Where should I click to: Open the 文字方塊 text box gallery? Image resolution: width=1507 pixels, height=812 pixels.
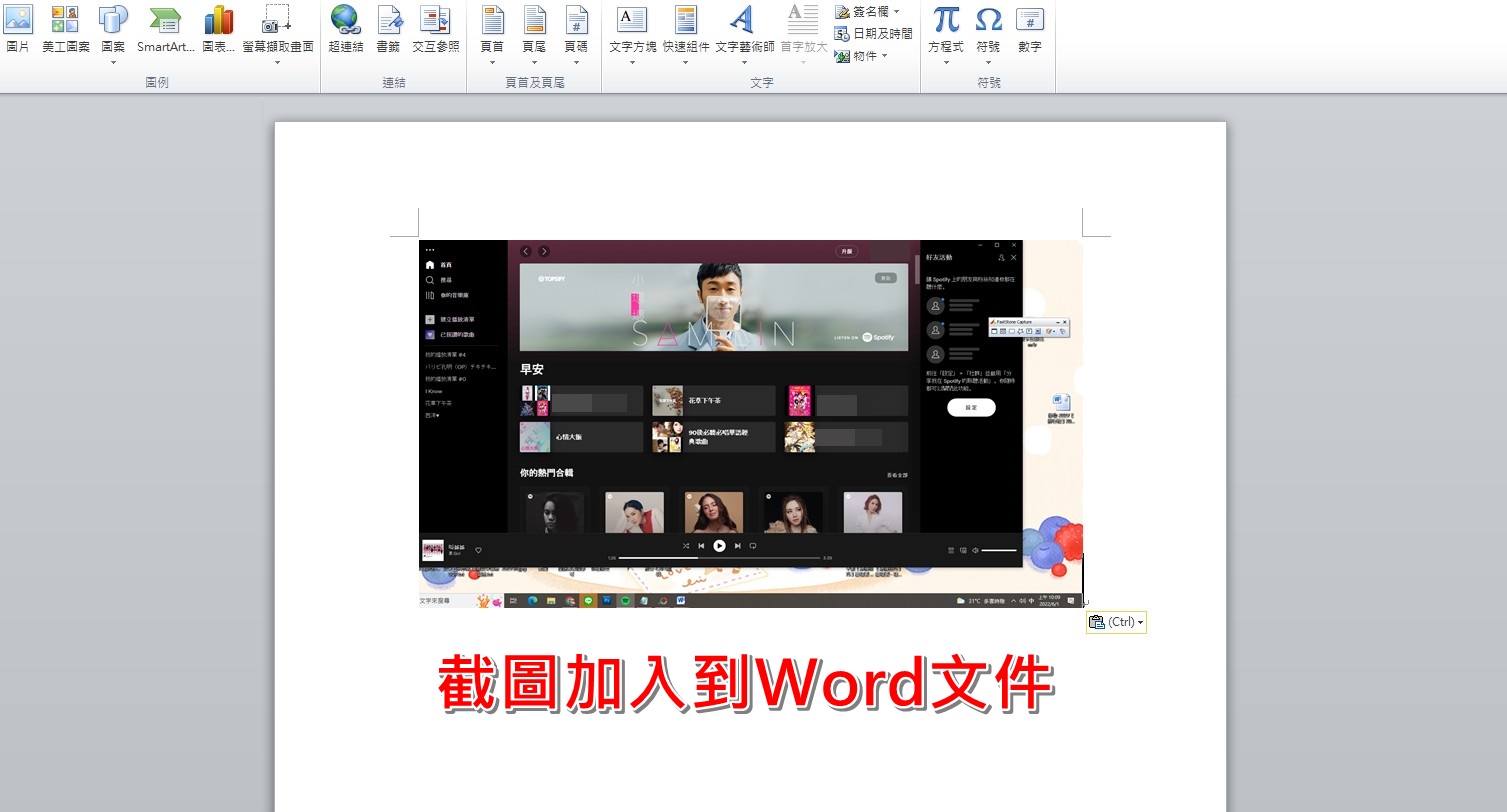[x=633, y=34]
